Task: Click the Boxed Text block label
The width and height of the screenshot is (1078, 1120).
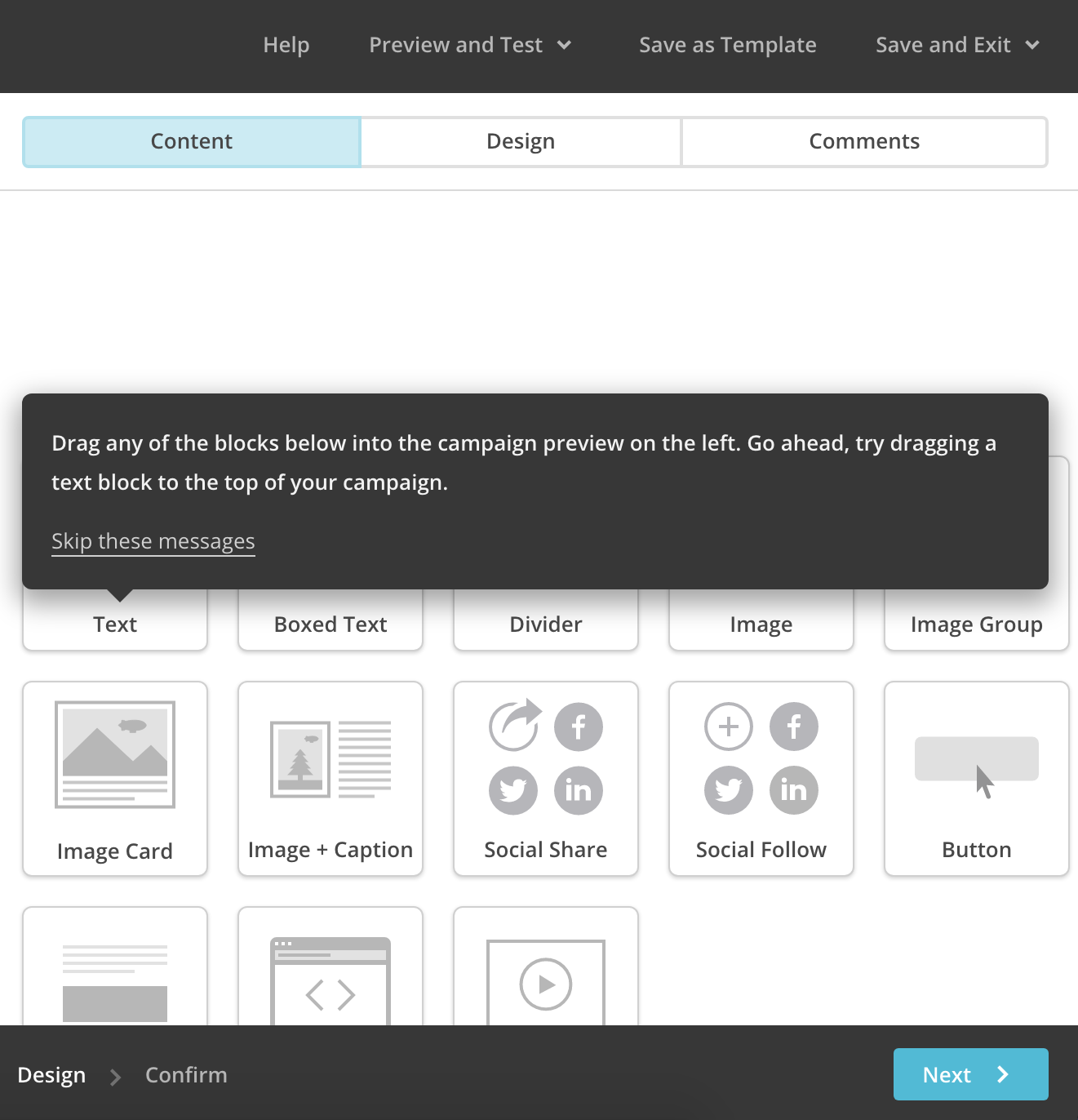Action: click(330, 624)
